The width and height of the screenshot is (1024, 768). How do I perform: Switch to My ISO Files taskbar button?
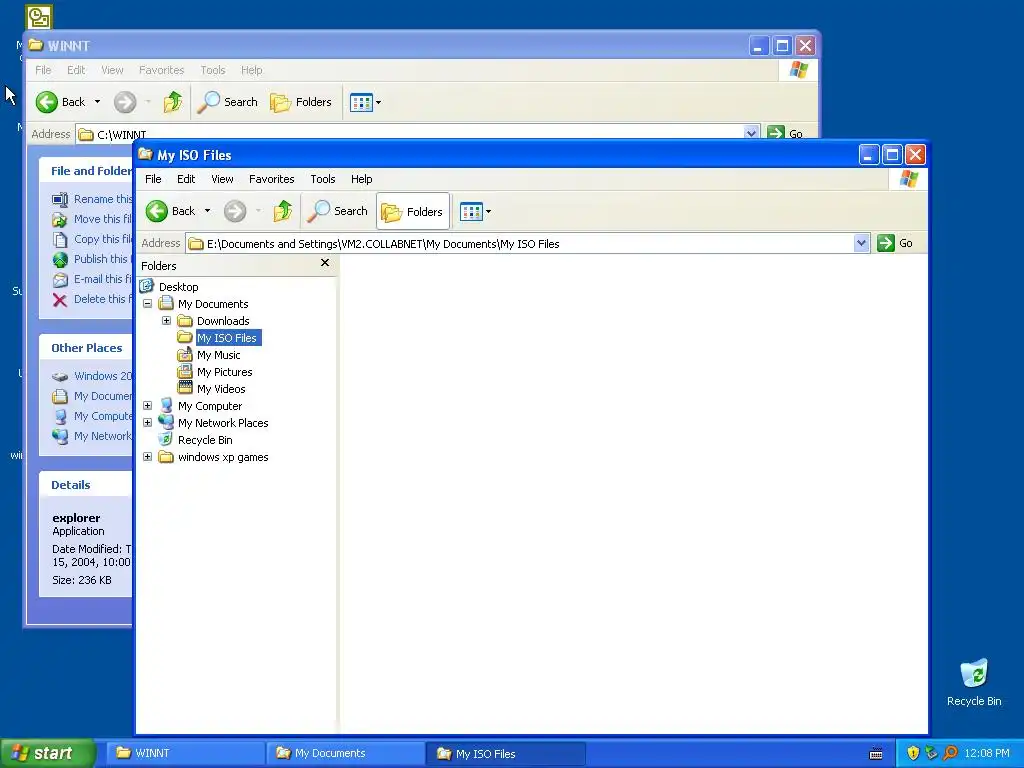[x=505, y=753]
